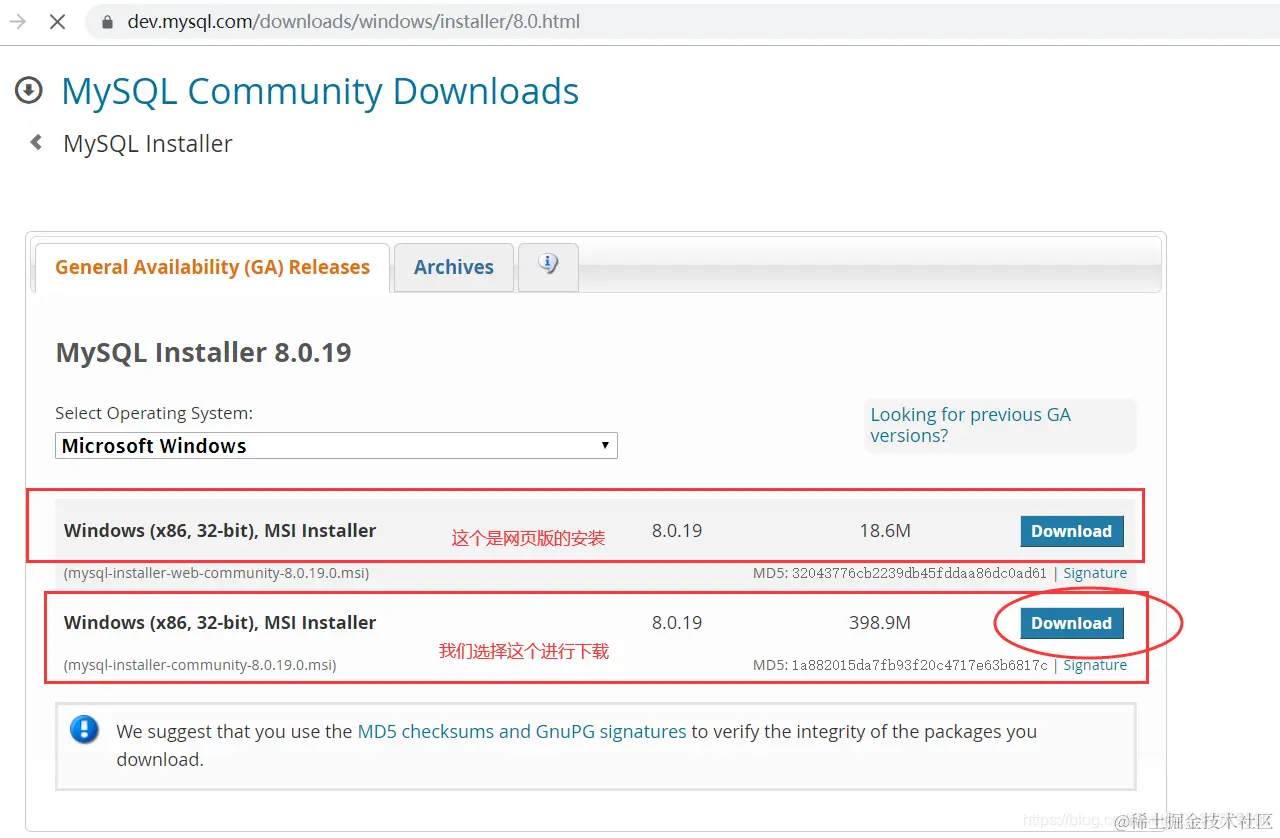Click the browser forward arrow
The width and height of the screenshot is (1280, 838).
click(x=18, y=21)
